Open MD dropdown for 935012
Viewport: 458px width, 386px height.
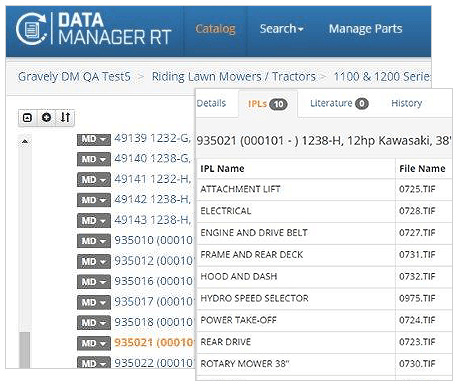pos(94,261)
